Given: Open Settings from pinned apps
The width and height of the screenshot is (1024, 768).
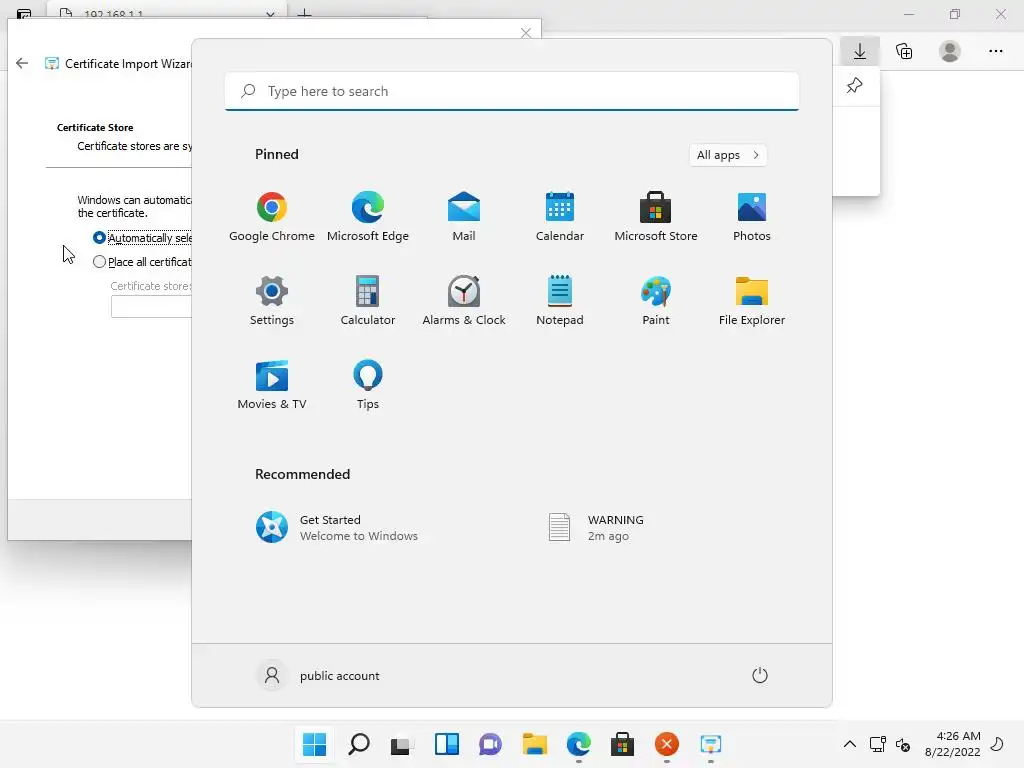Looking at the screenshot, I should click(x=272, y=301).
